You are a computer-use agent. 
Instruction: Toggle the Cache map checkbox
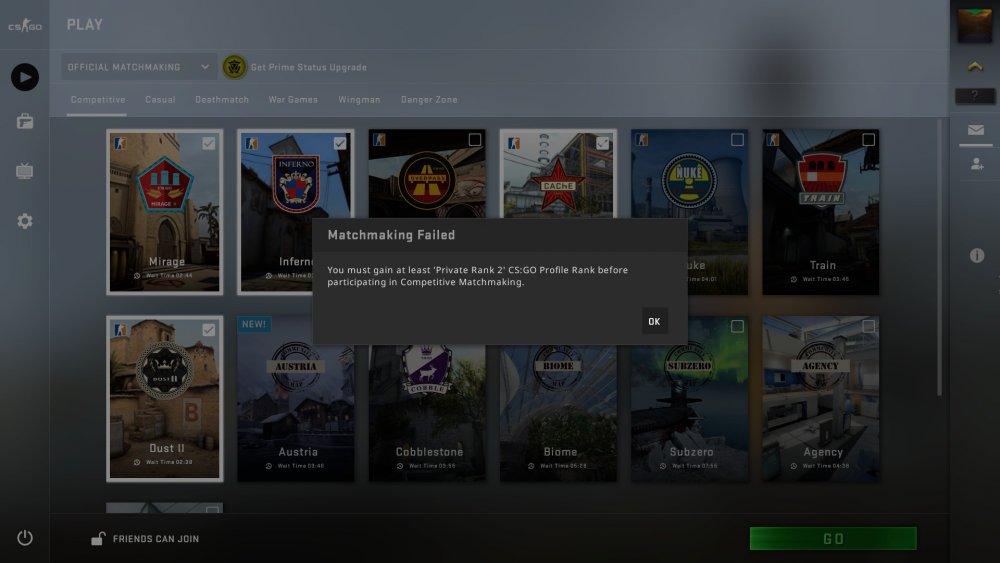point(603,143)
